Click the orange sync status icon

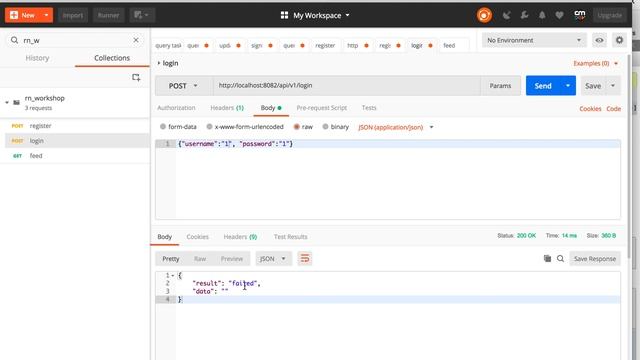point(484,15)
